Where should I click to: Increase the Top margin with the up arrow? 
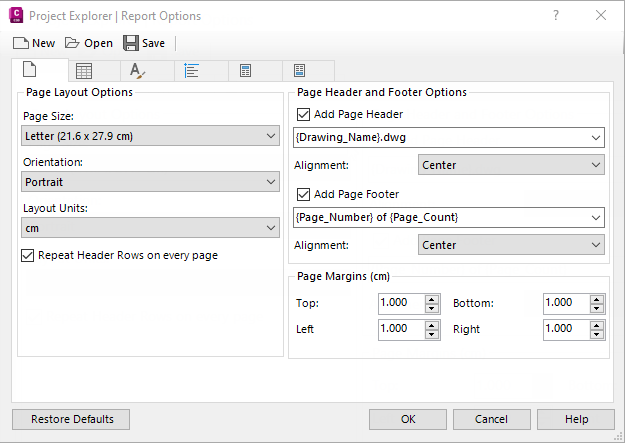coord(432,298)
